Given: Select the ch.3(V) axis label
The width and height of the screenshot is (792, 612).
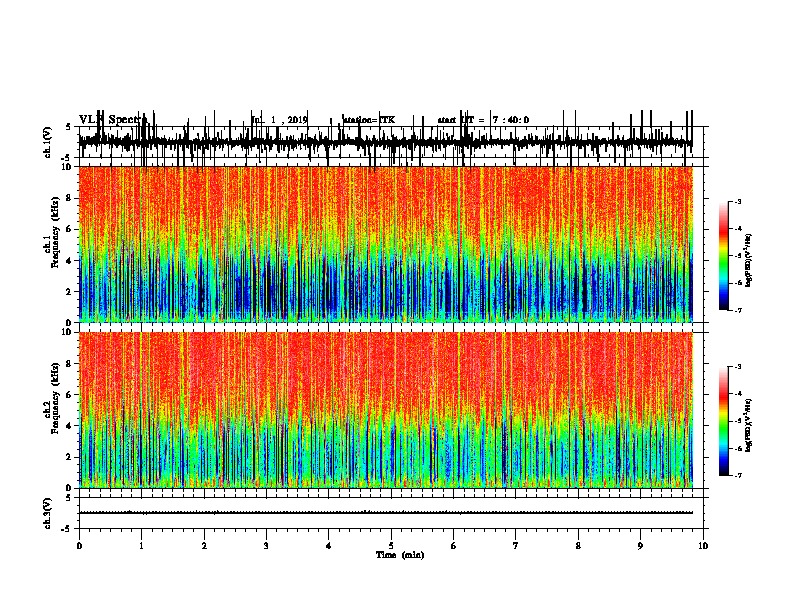Looking at the screenshot, I should click(48, 513).
